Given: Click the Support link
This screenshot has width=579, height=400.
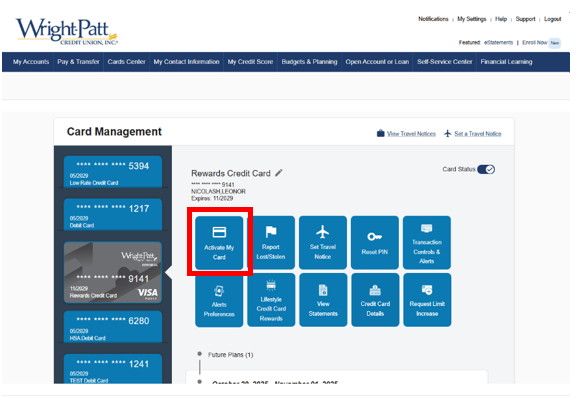Looking at the screenshot, I should tap(525, 19).
